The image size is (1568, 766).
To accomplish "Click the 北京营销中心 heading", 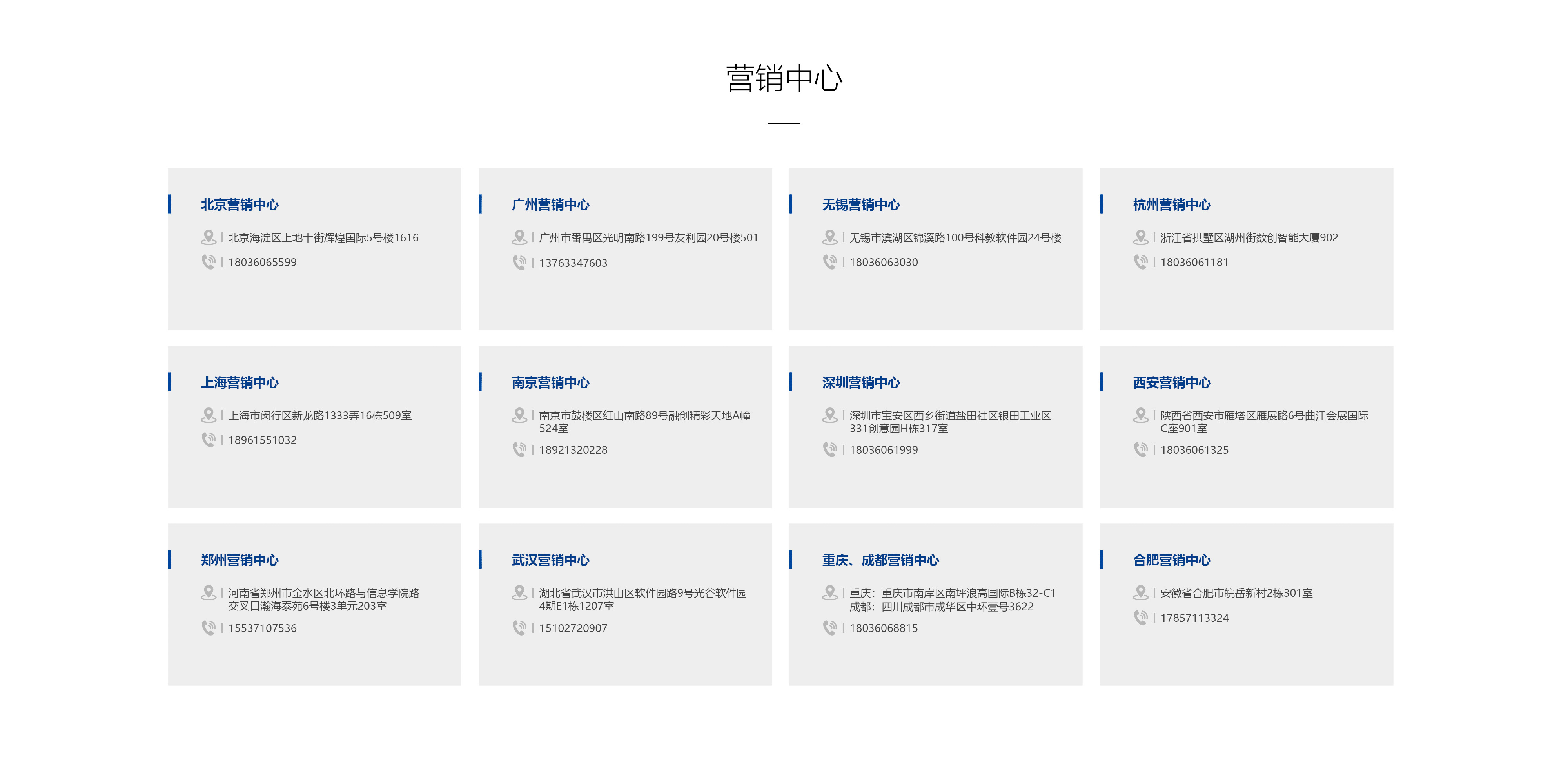I will 240,205.
